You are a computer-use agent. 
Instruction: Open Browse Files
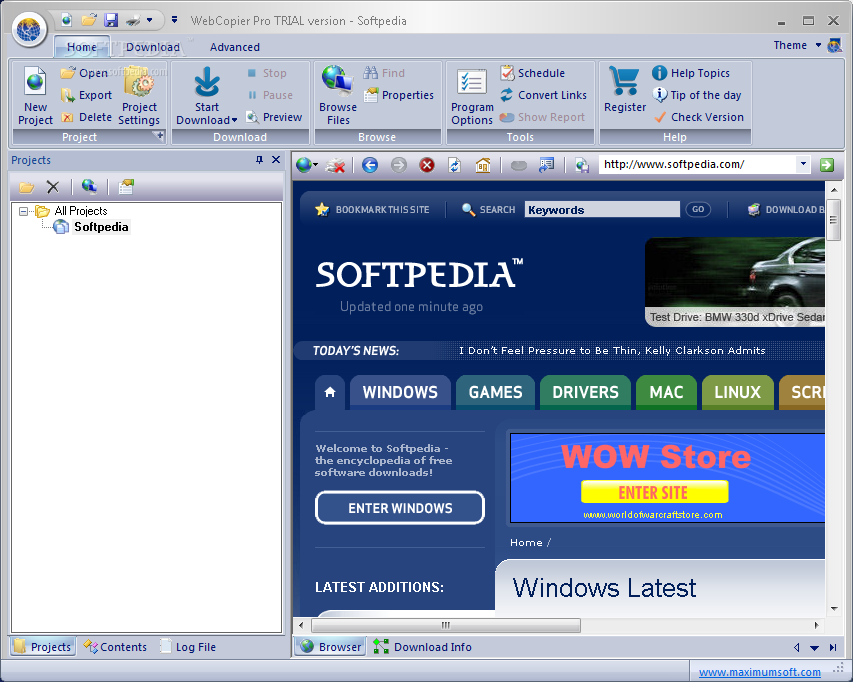(x=338, y=96)
